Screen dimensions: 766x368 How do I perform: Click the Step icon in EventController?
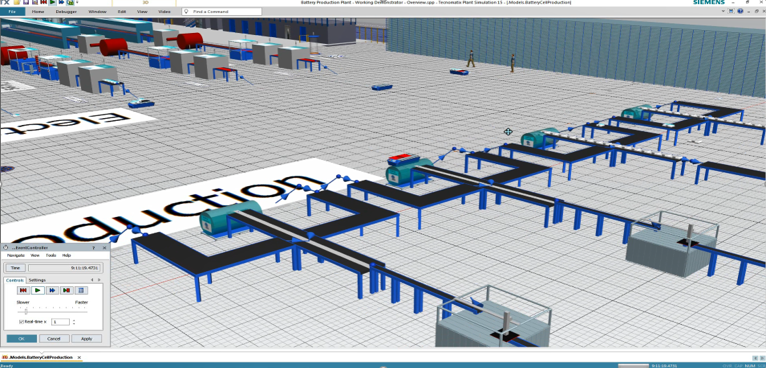coord(66,290)
